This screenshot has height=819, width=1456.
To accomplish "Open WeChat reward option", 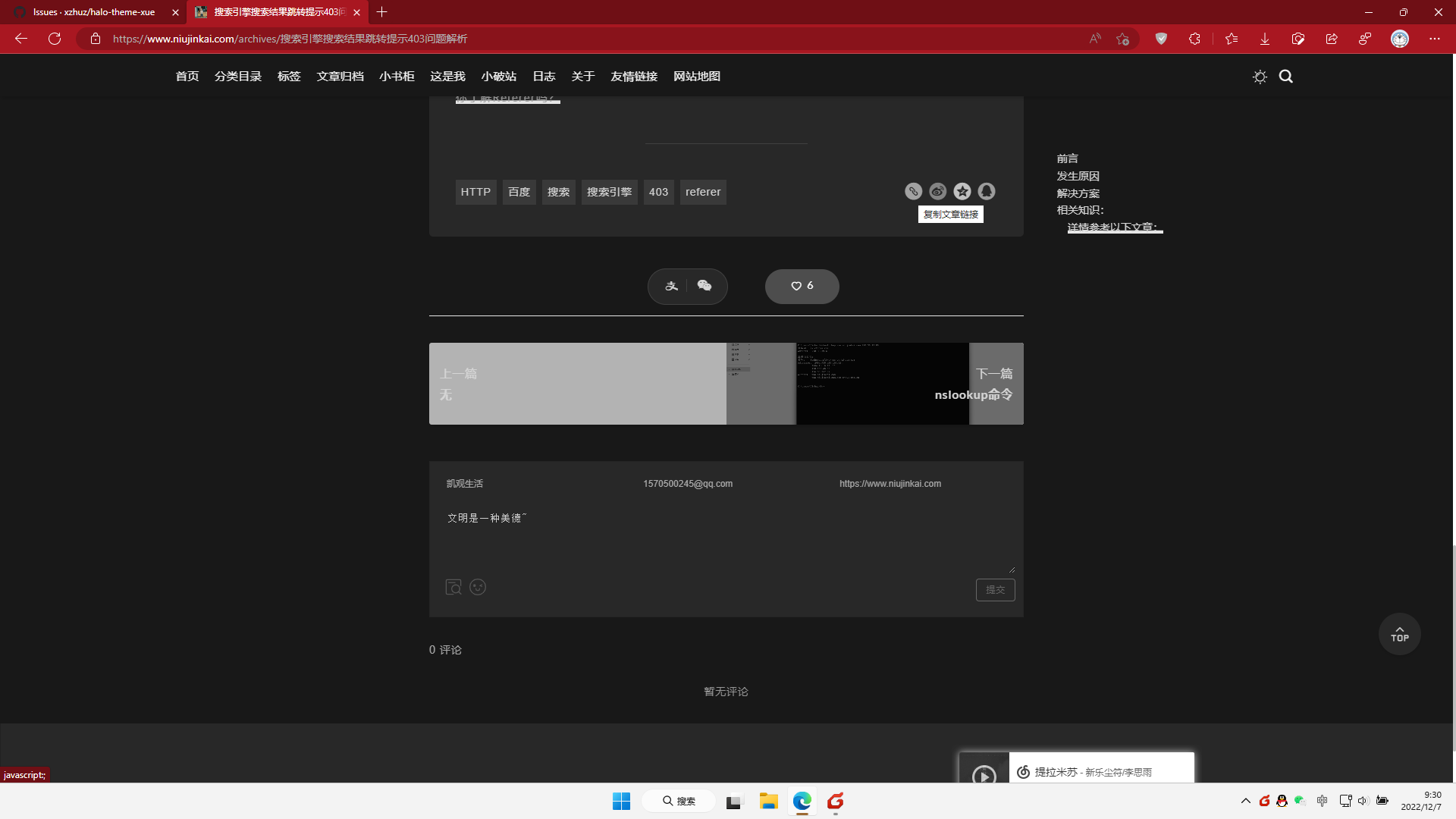I will (x=704, y=286).
